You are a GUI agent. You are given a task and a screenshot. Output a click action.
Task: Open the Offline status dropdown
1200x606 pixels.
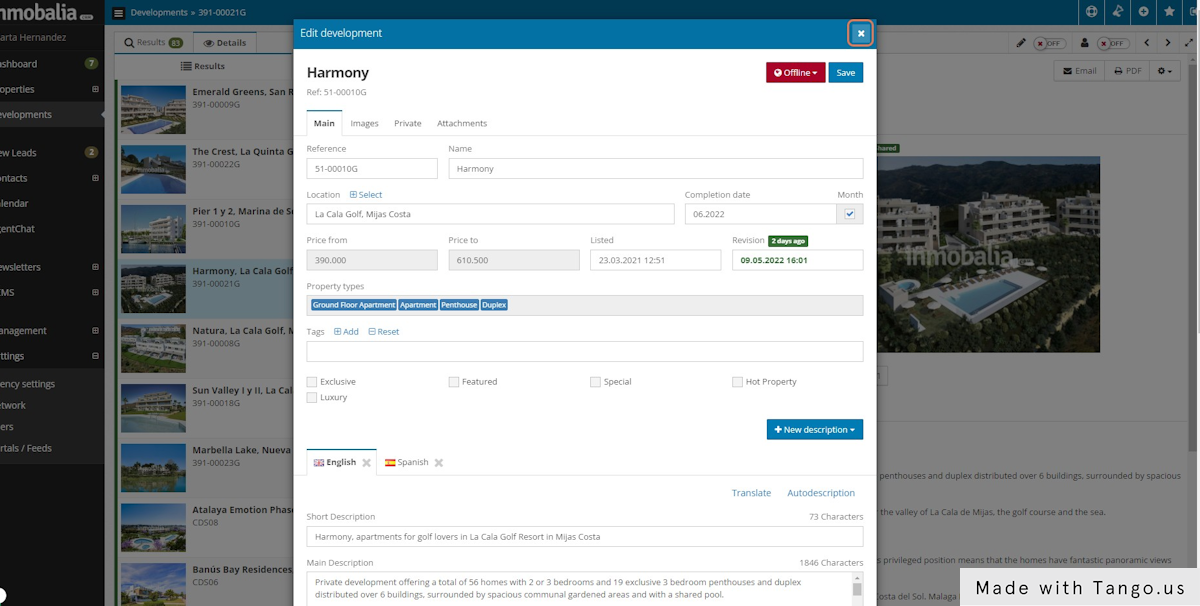coord(795,73)
